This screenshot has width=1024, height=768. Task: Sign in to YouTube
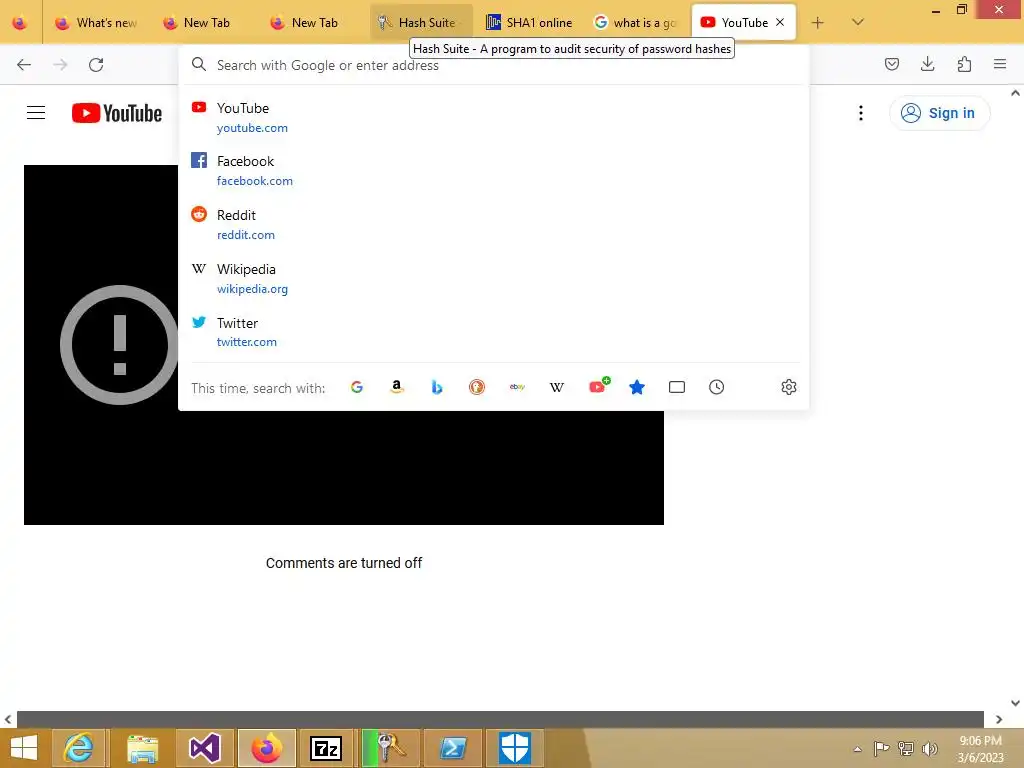pos(939,113)
